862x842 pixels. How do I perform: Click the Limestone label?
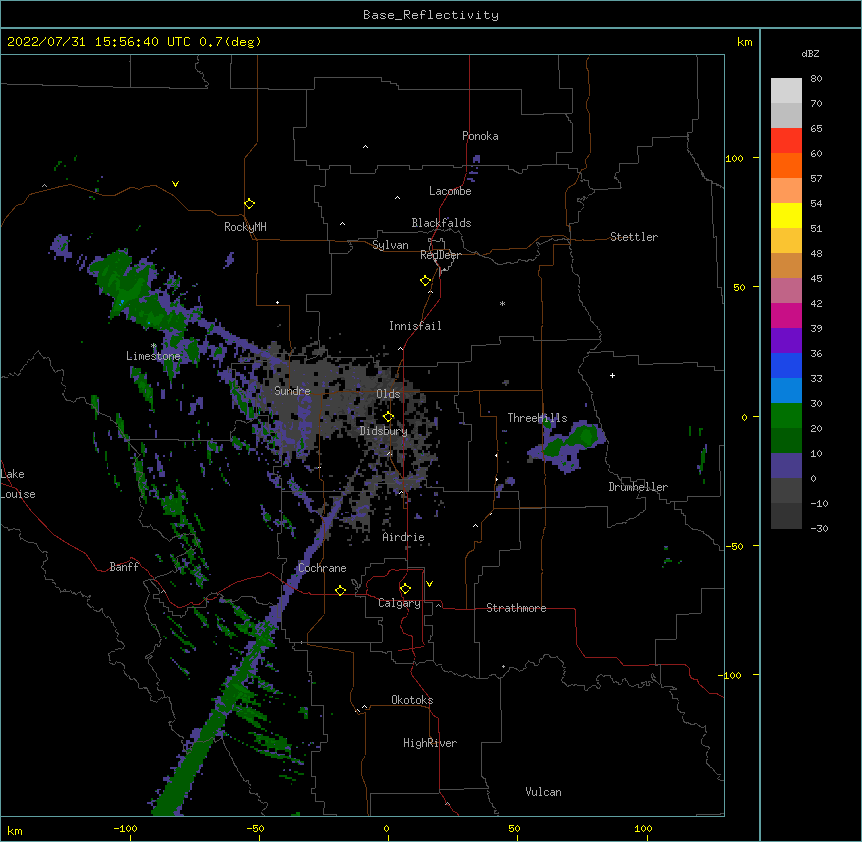coord(153,356)
